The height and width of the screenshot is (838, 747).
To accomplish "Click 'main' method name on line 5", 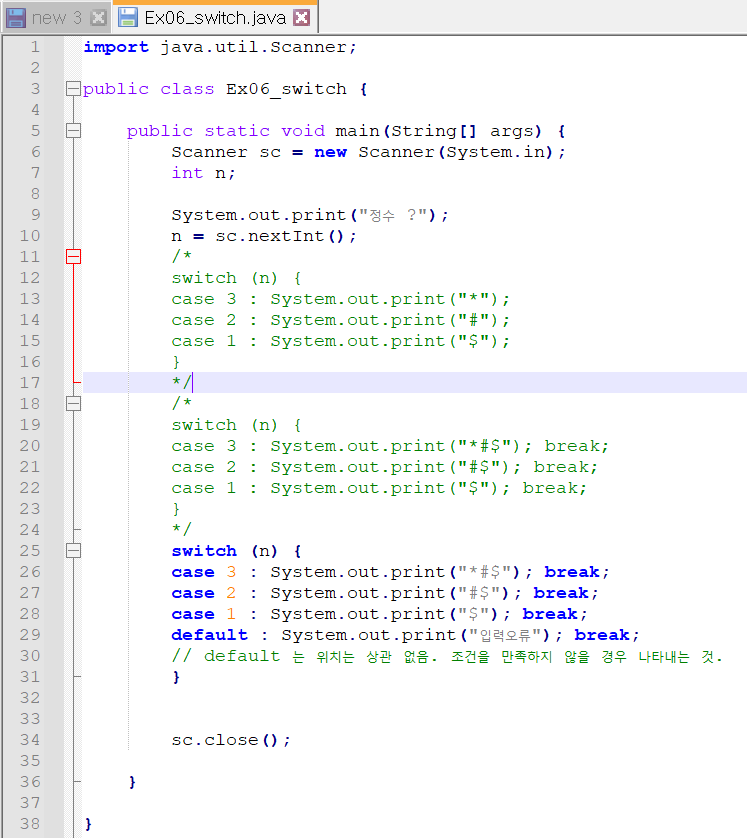I will [356, 131].
